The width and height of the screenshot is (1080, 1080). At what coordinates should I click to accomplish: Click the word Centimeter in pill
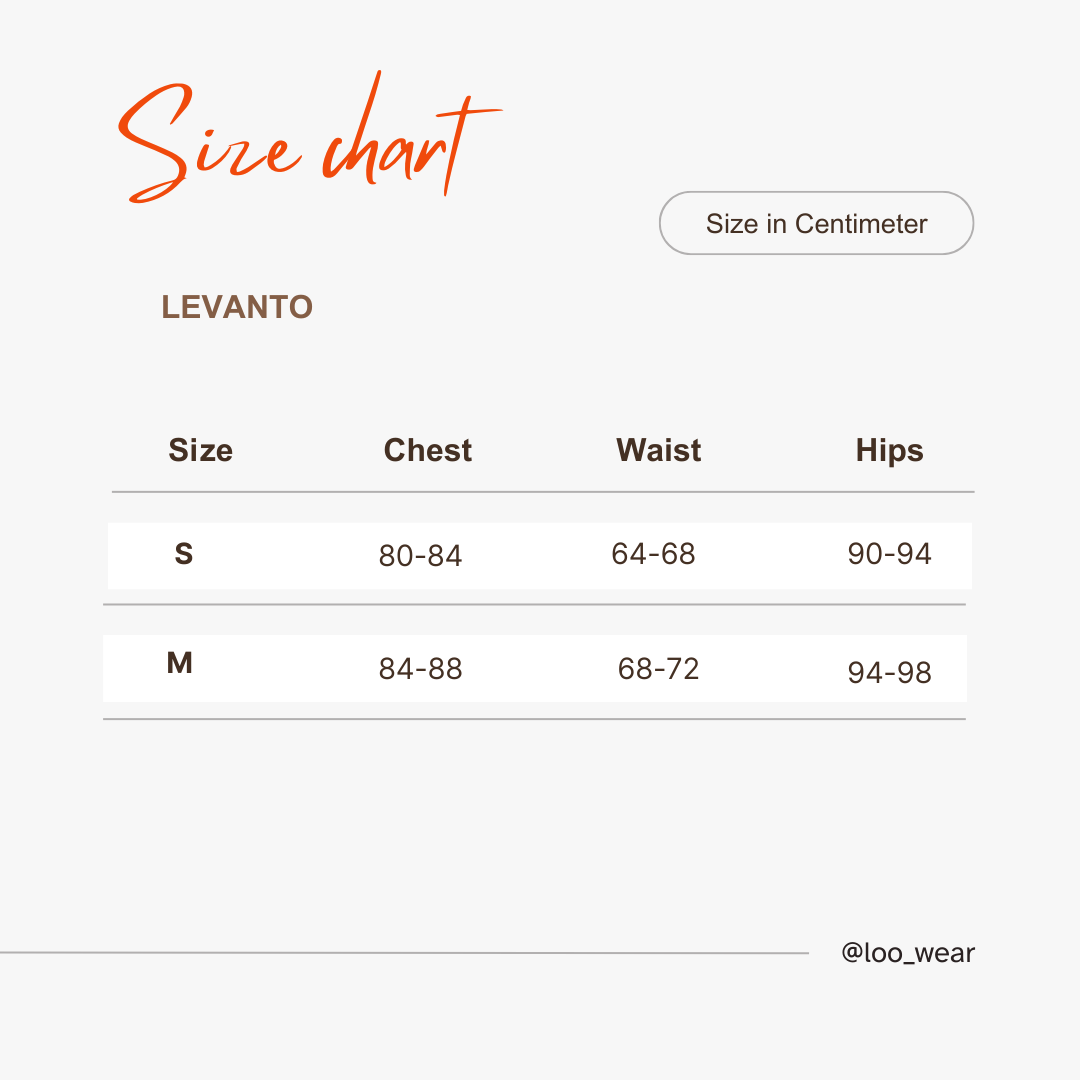coord(861,224)
